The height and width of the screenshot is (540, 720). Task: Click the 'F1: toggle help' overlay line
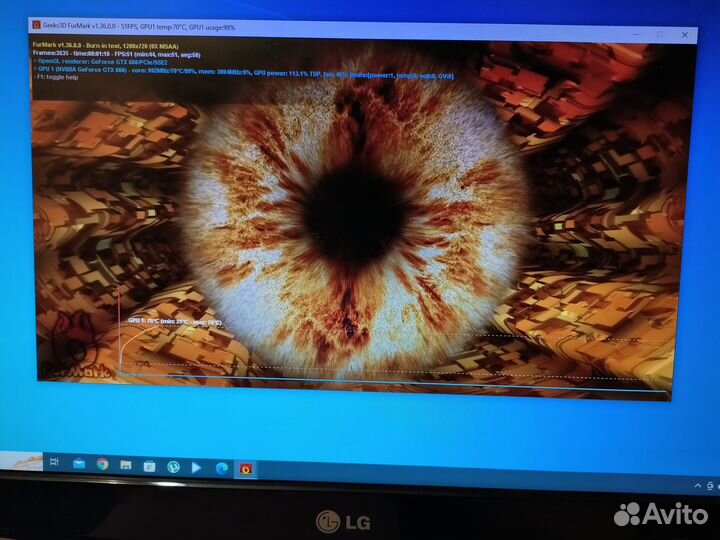(58, 77)
